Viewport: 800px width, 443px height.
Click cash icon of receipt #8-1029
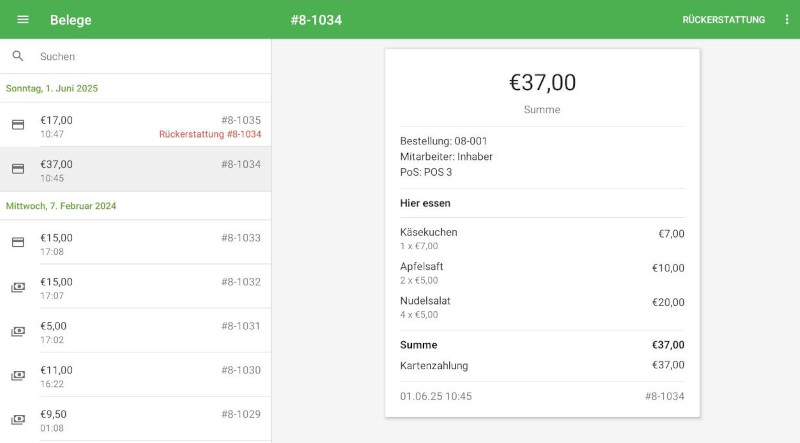(18, 419)
